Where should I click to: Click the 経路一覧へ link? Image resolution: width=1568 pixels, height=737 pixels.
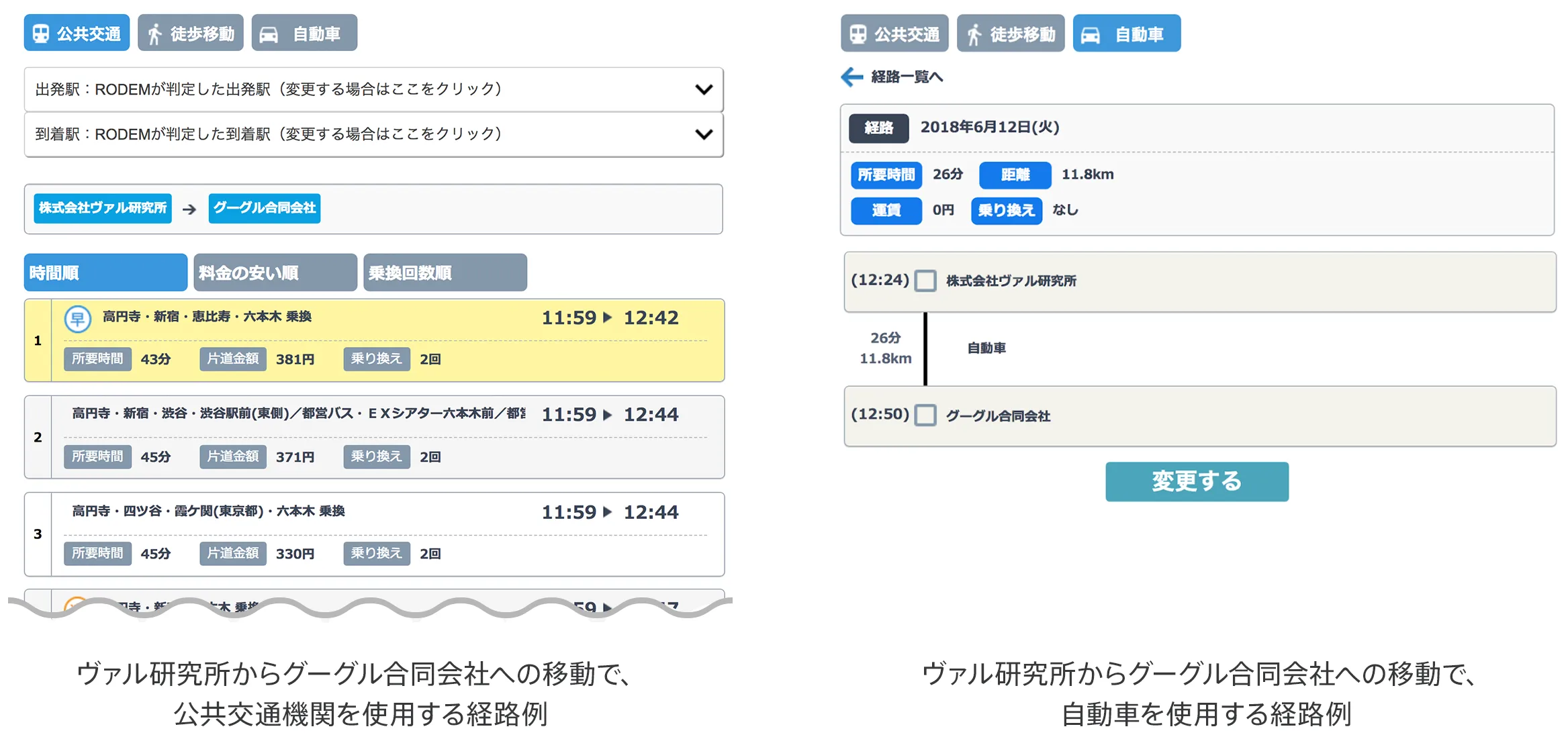pos(907,77)
